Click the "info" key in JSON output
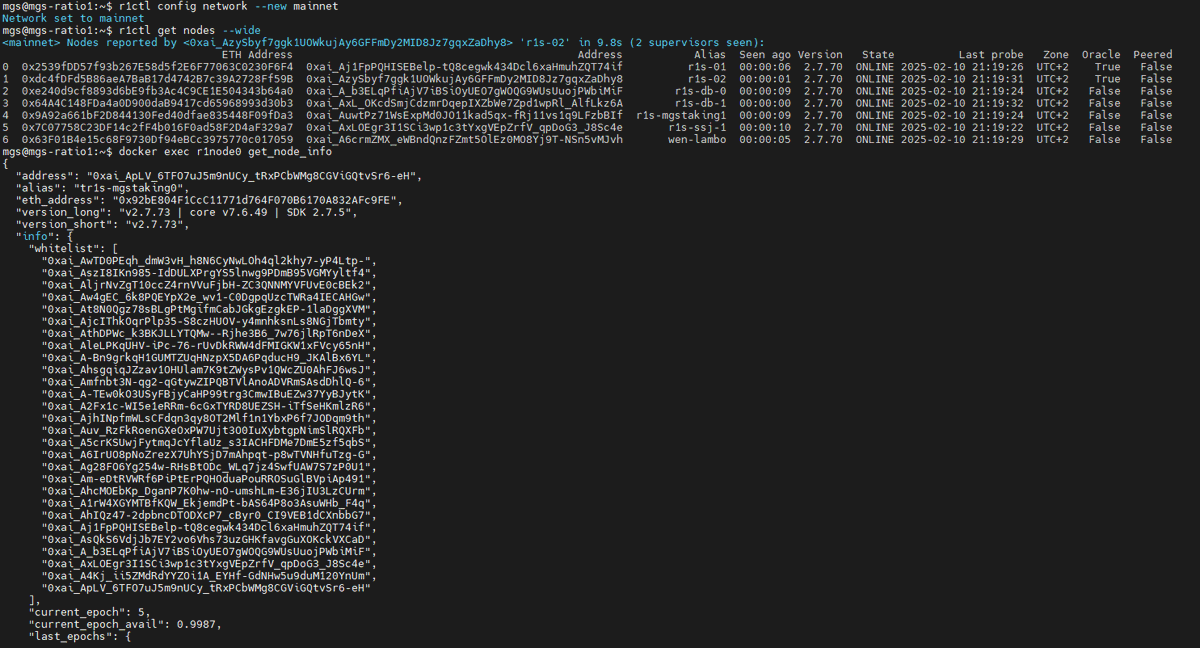The image size is (1200, 648). [x=34, y=235]
